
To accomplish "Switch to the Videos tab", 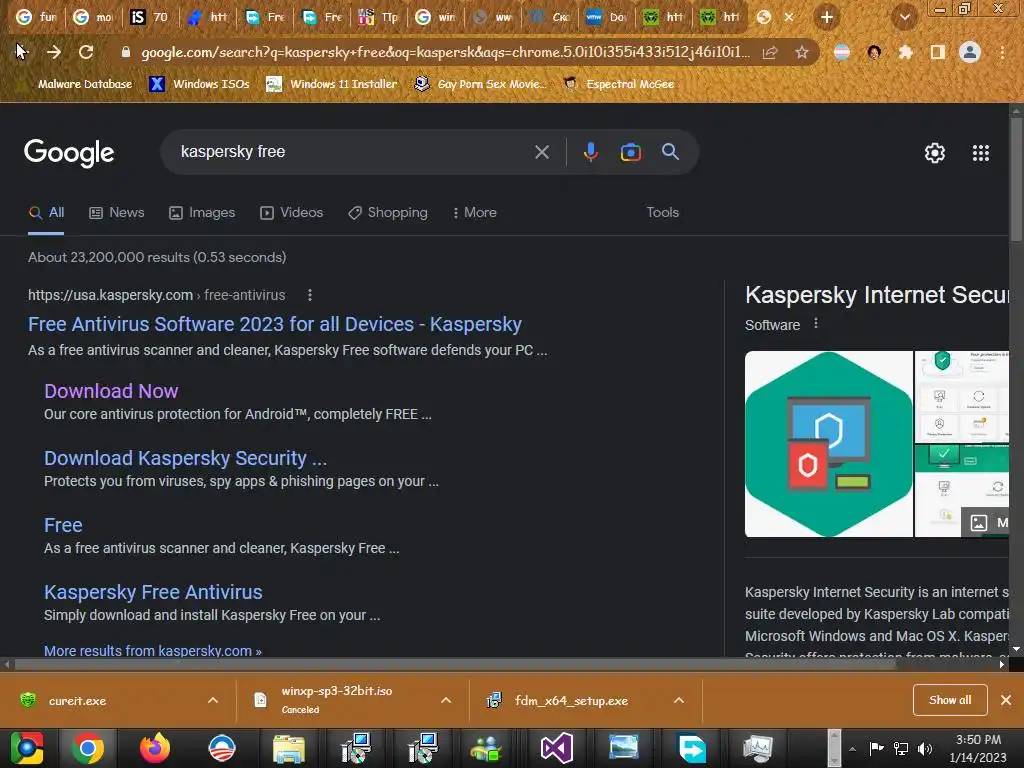I will click(291, 213).
